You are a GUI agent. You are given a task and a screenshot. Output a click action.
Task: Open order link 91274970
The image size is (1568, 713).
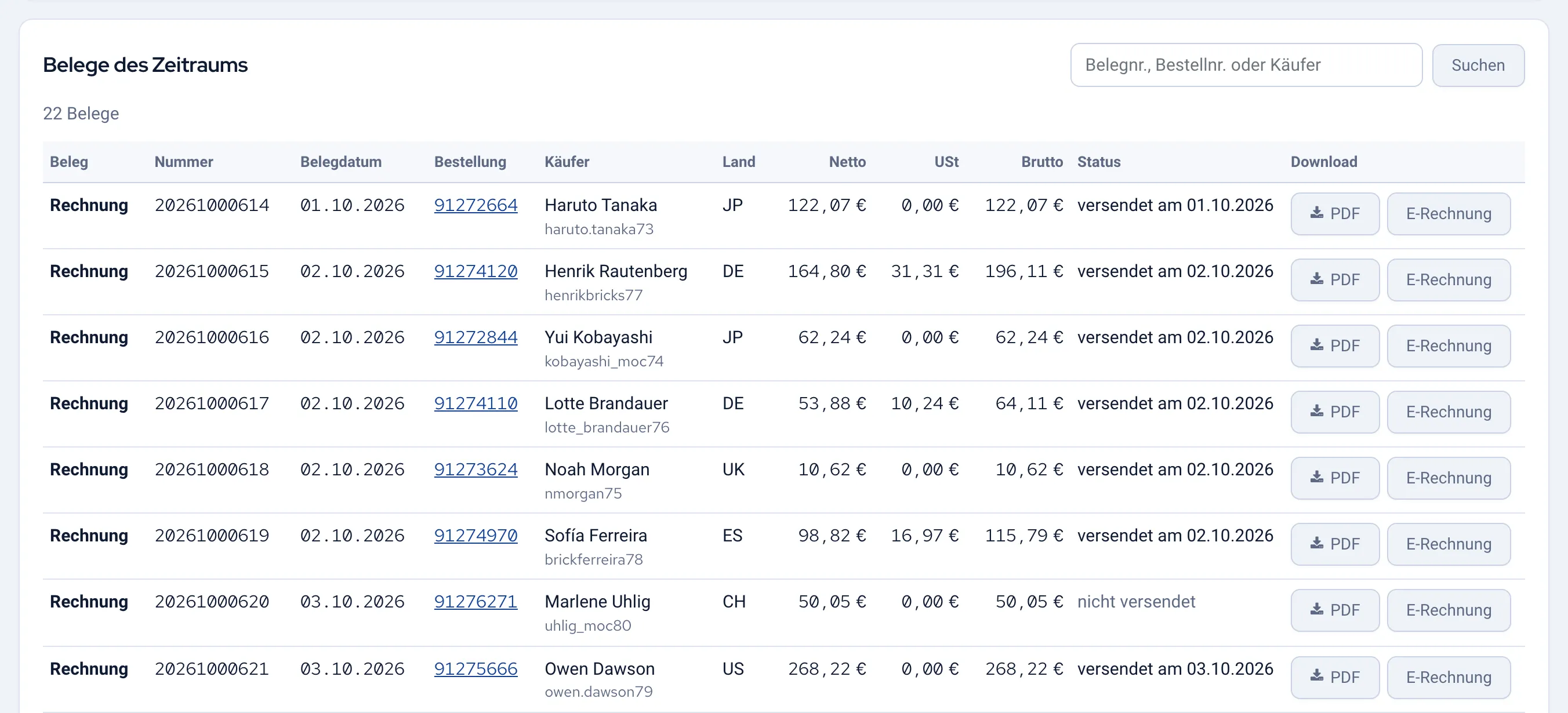[476, 536]
